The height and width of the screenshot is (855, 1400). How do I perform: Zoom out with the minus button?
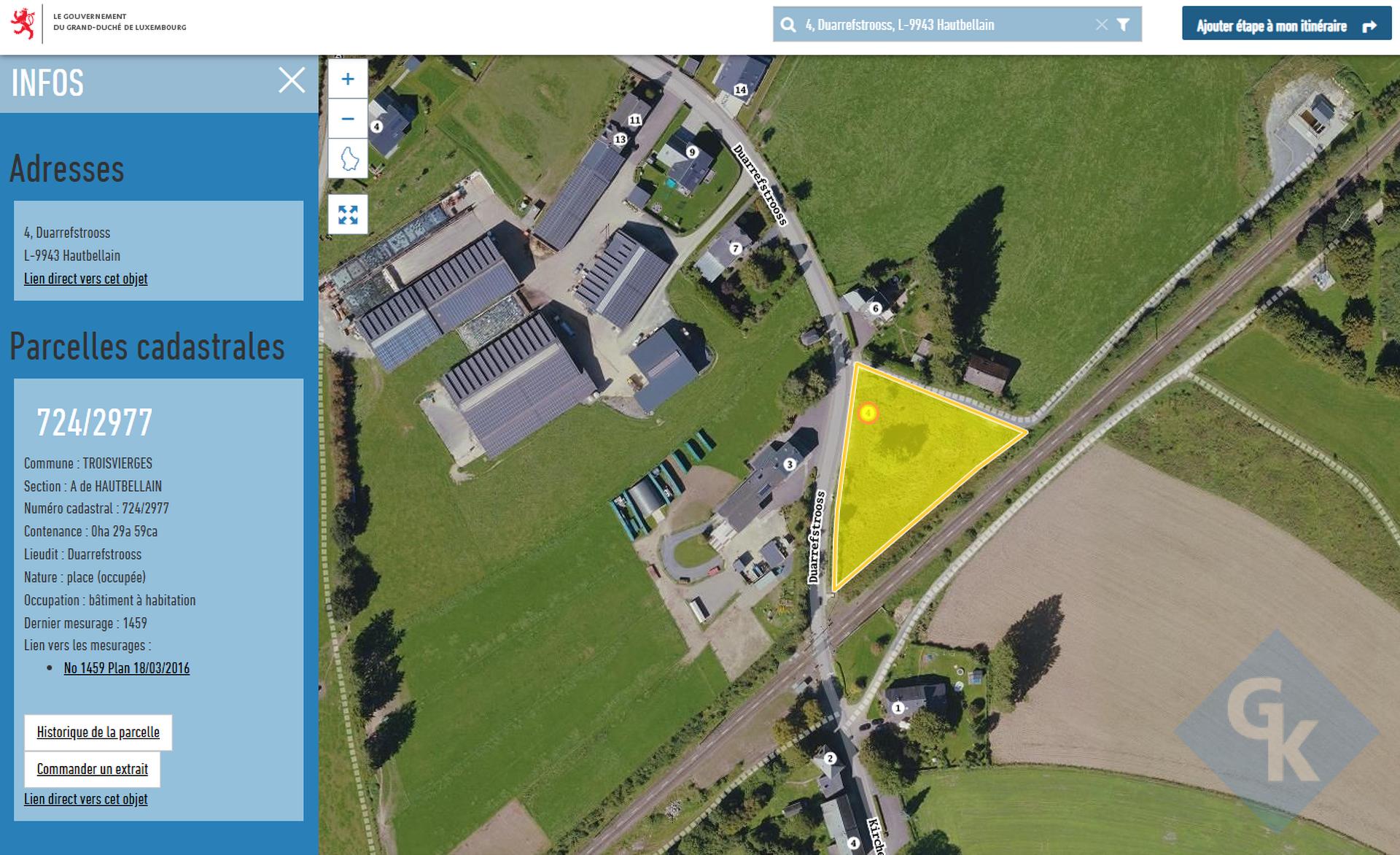[348, 119]
